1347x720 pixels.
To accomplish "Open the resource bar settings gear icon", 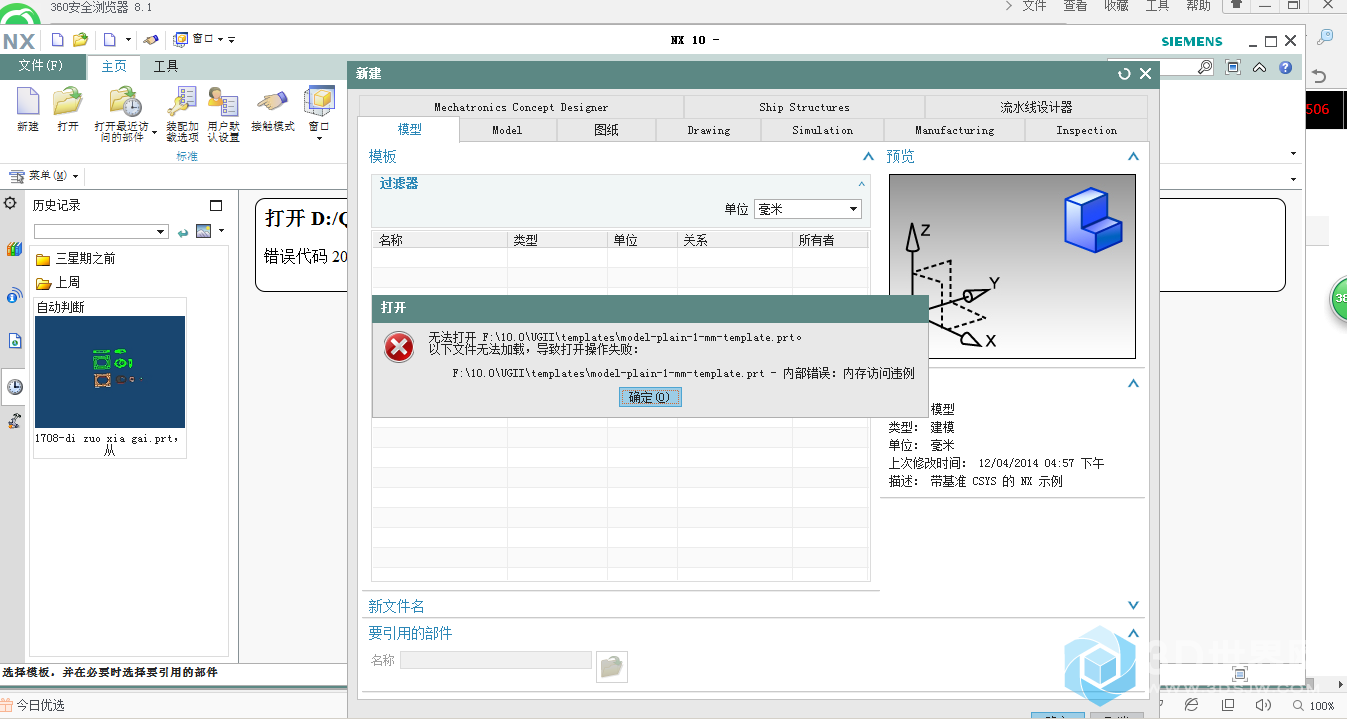I will [10, 203].
